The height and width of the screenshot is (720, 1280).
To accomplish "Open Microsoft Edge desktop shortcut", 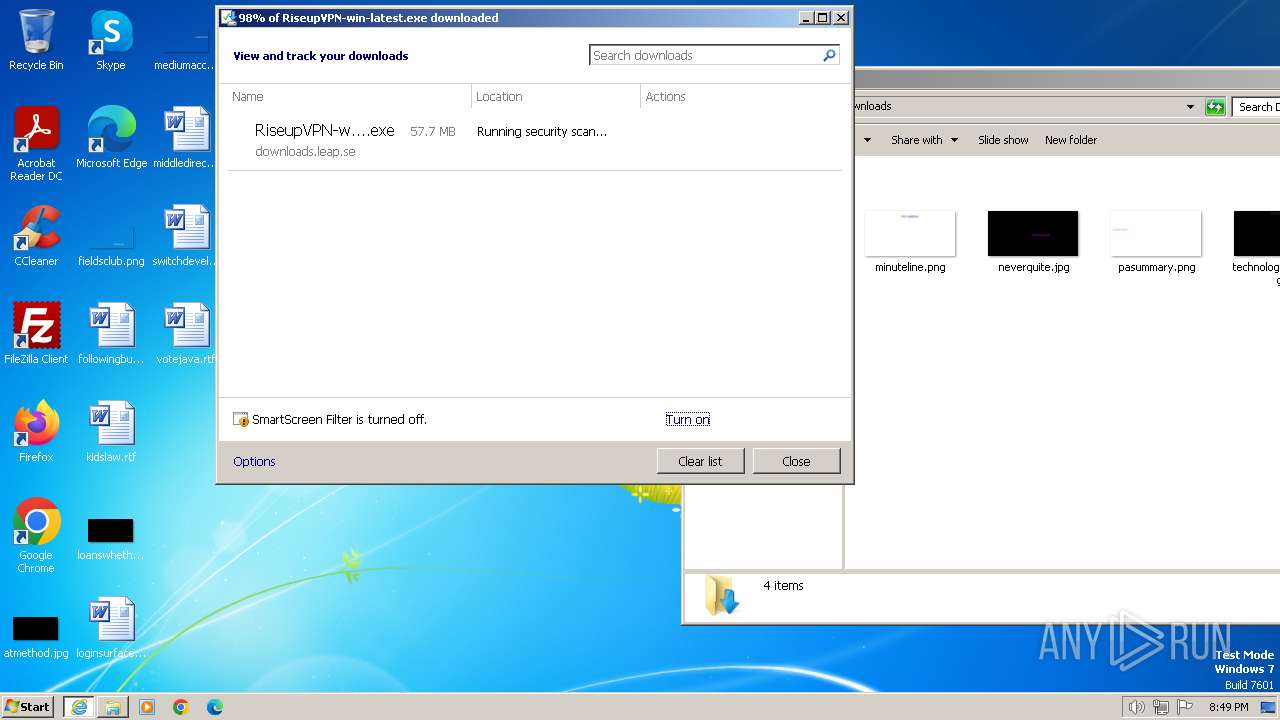I will coord(111,138).
